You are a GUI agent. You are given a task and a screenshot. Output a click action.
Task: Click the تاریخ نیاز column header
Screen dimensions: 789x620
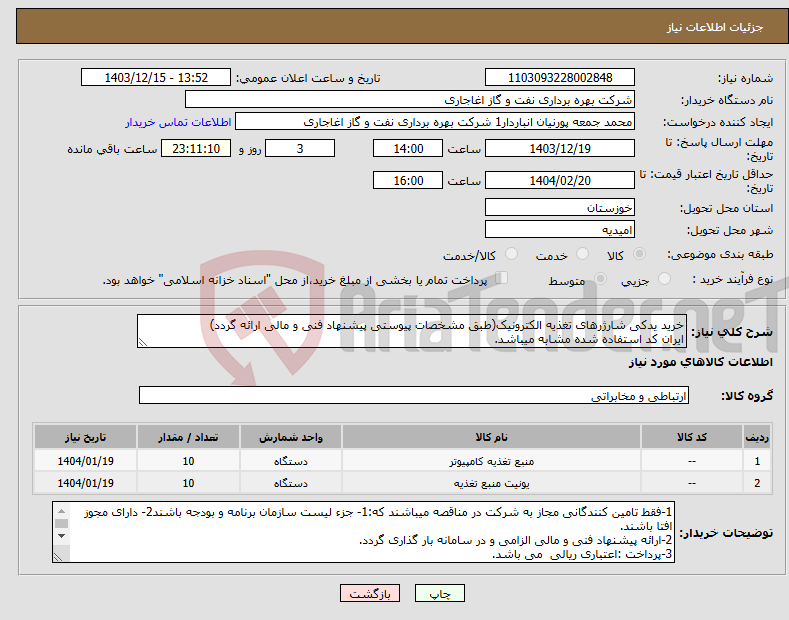85,437
